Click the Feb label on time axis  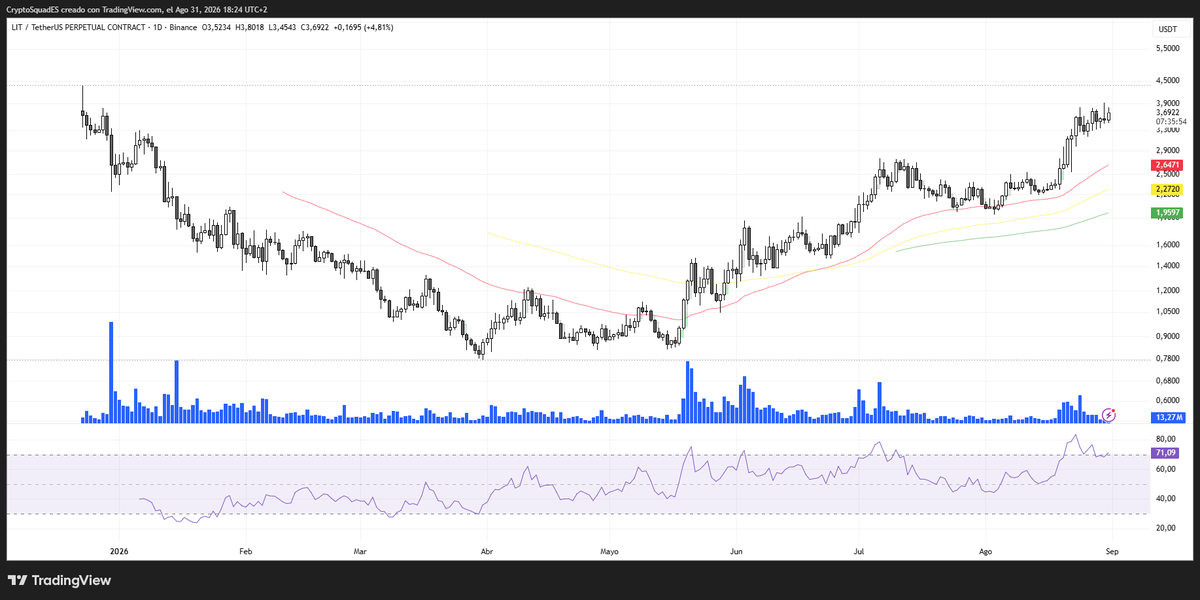245,551
